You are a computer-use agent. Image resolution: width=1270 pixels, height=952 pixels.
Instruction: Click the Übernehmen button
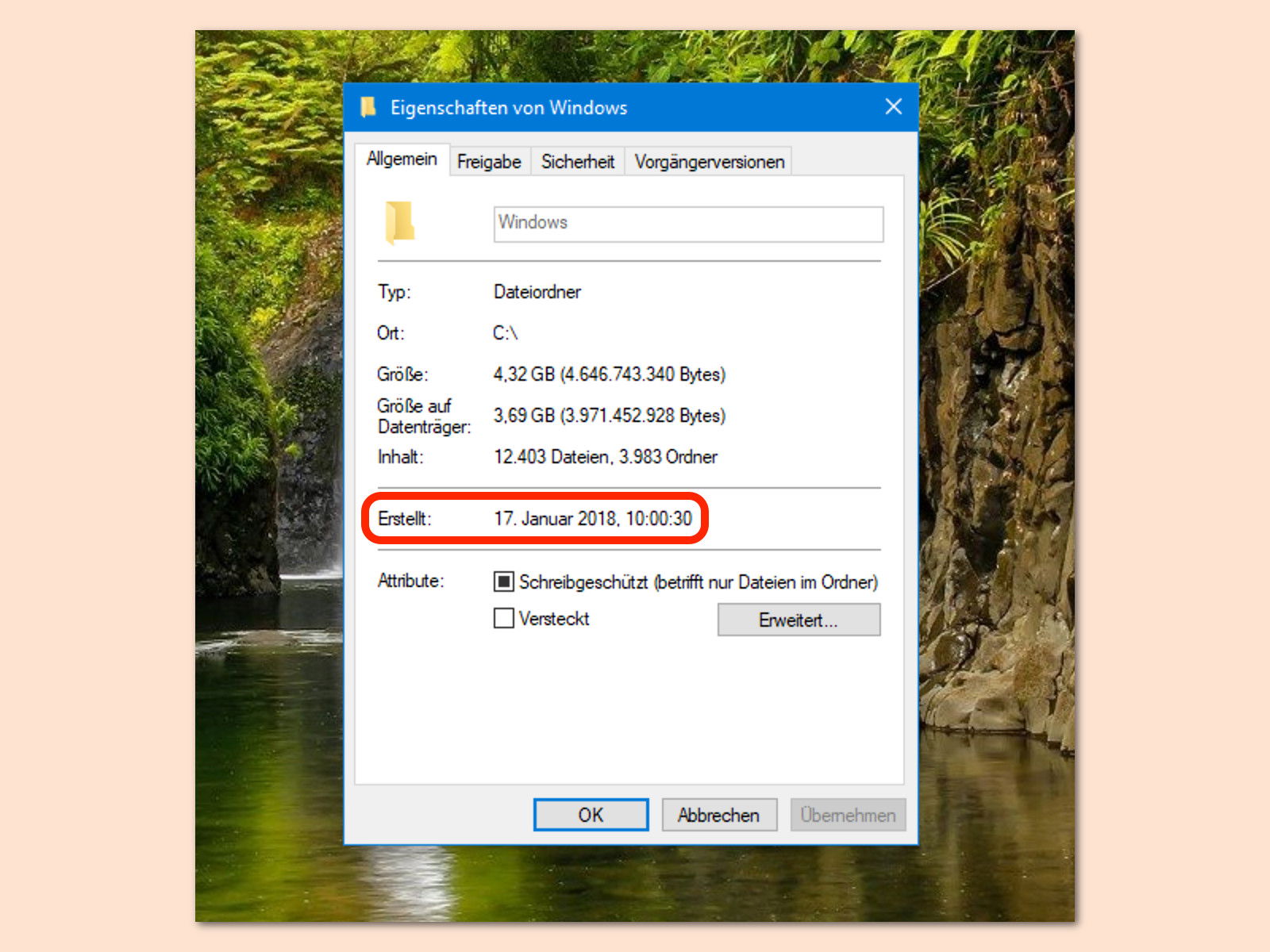tap(848, 815)
